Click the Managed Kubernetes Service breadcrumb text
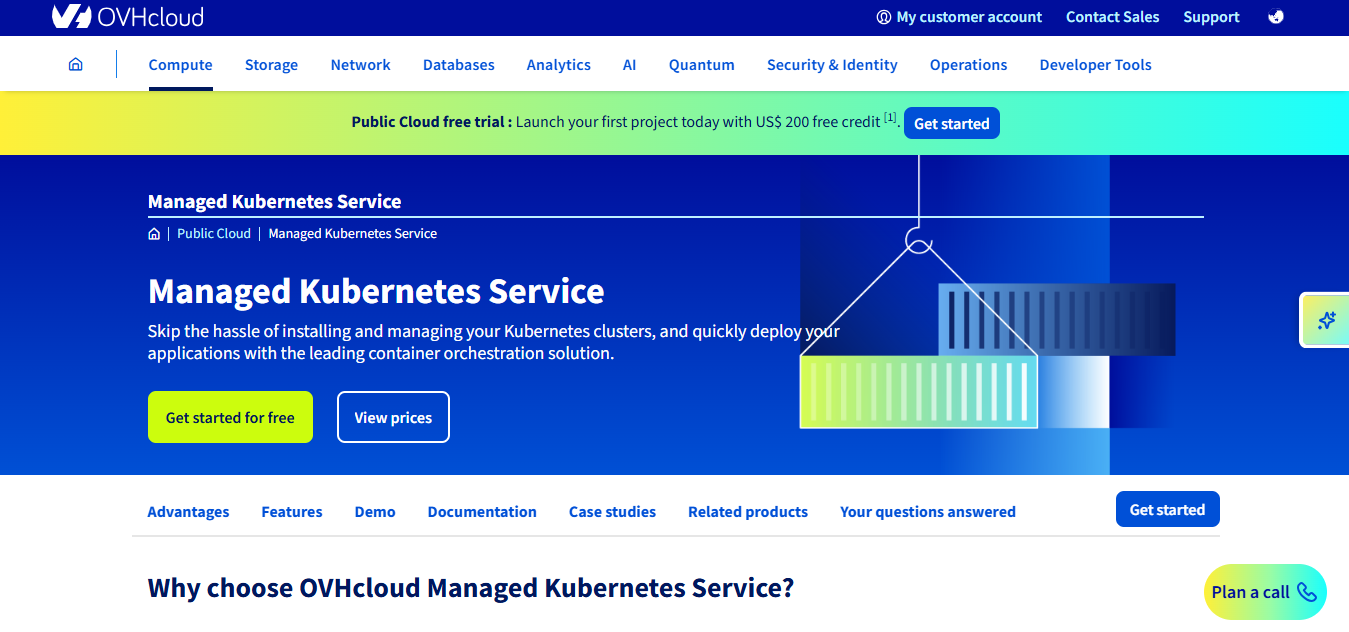1349x632 pixels. click(353, 233)
